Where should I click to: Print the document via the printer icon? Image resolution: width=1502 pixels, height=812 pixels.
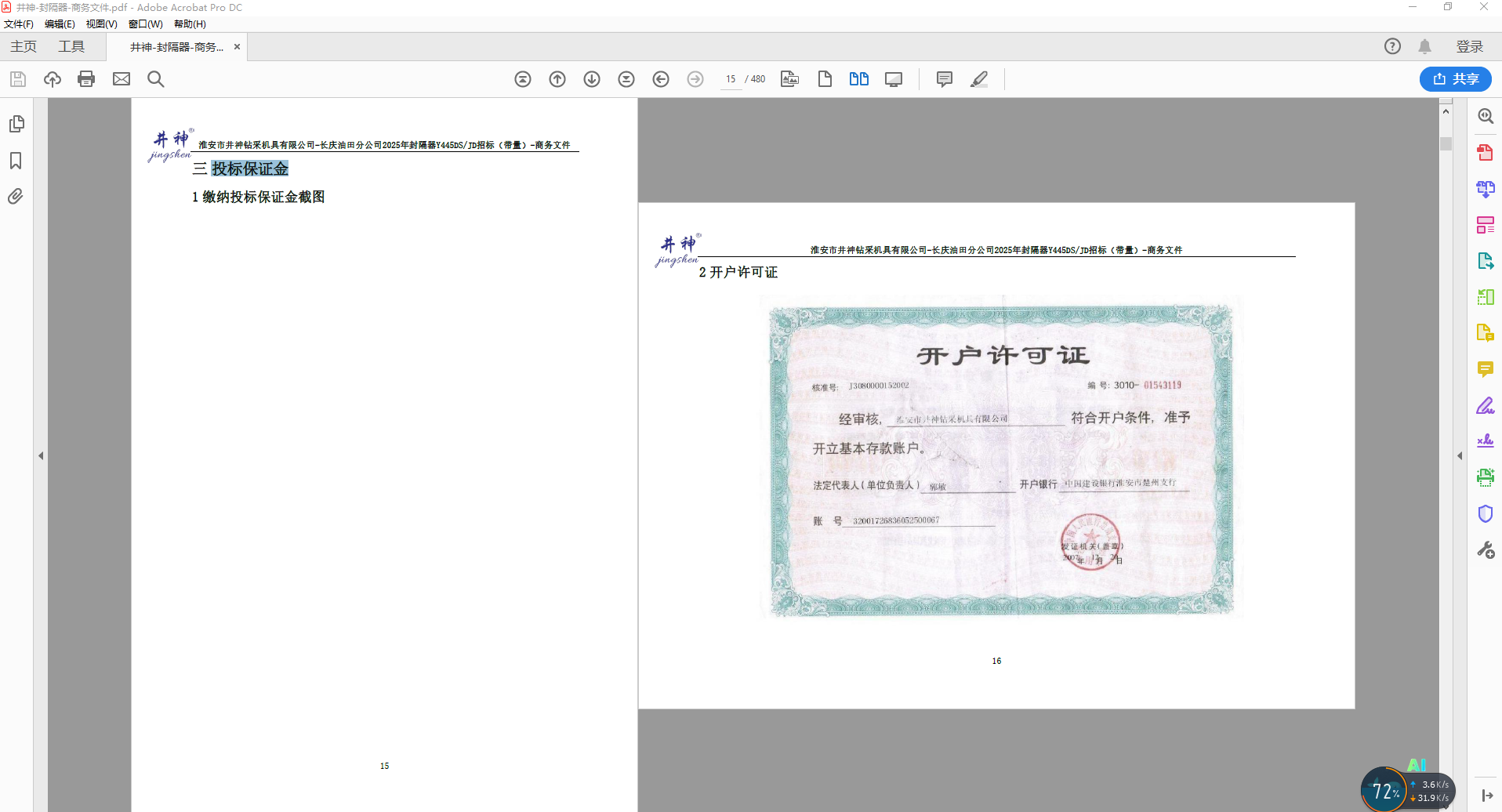click(86, 79)
